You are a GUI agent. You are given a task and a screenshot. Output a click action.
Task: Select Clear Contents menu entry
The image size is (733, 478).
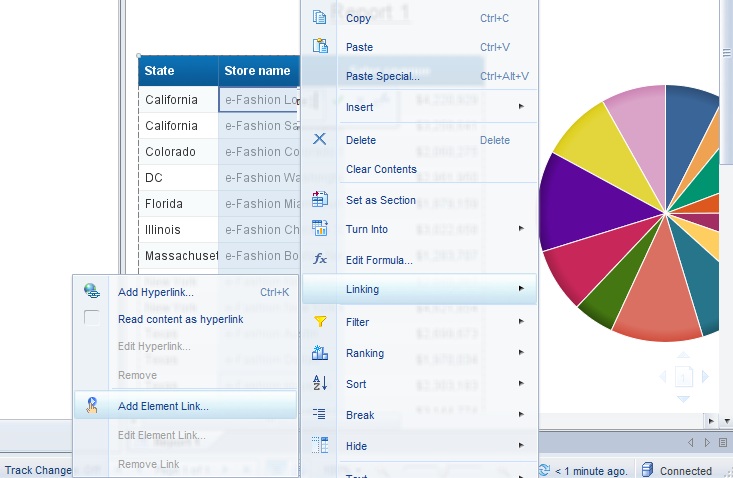[x=420, y=169]
